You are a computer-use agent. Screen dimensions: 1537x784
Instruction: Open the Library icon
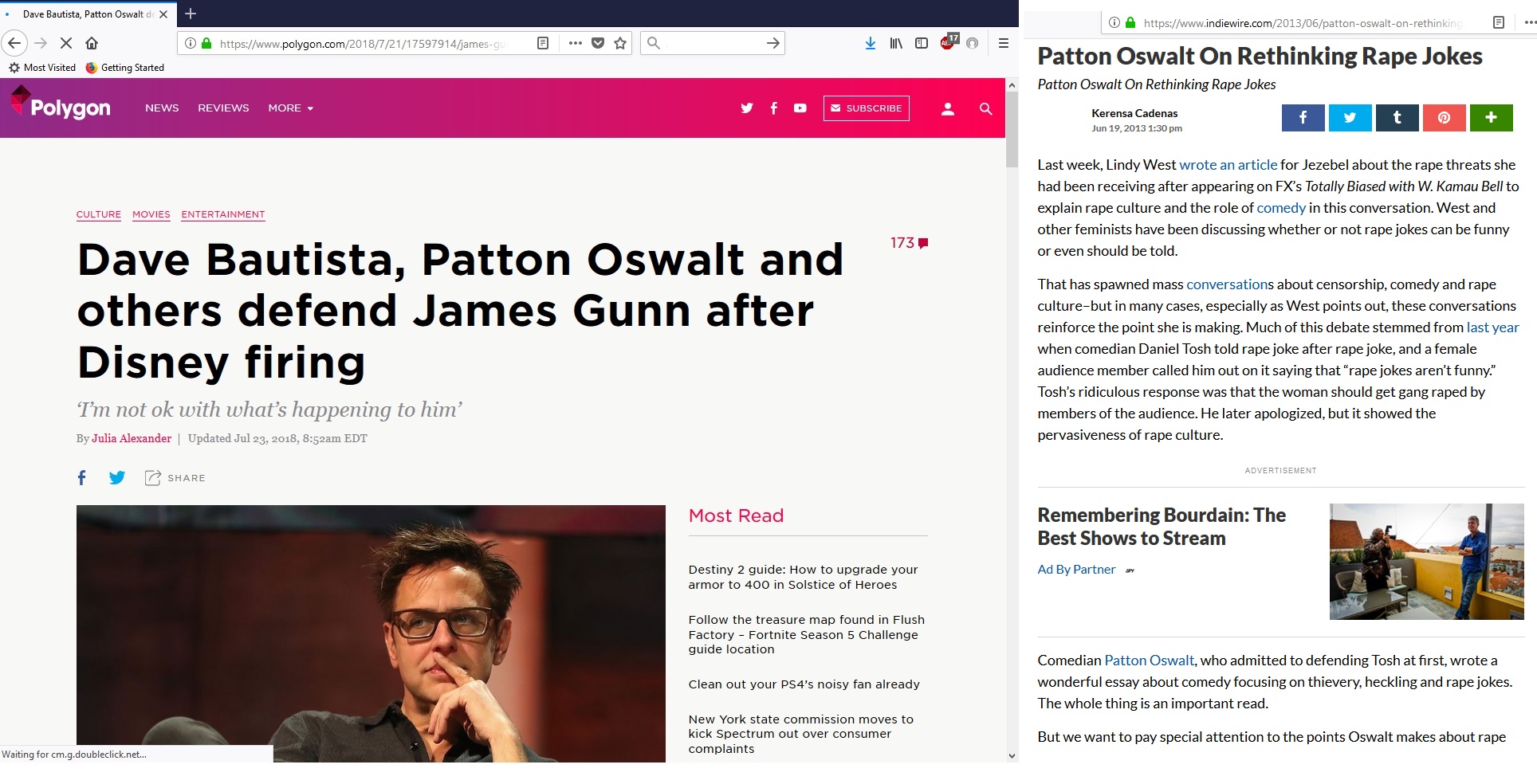[896, 43]
